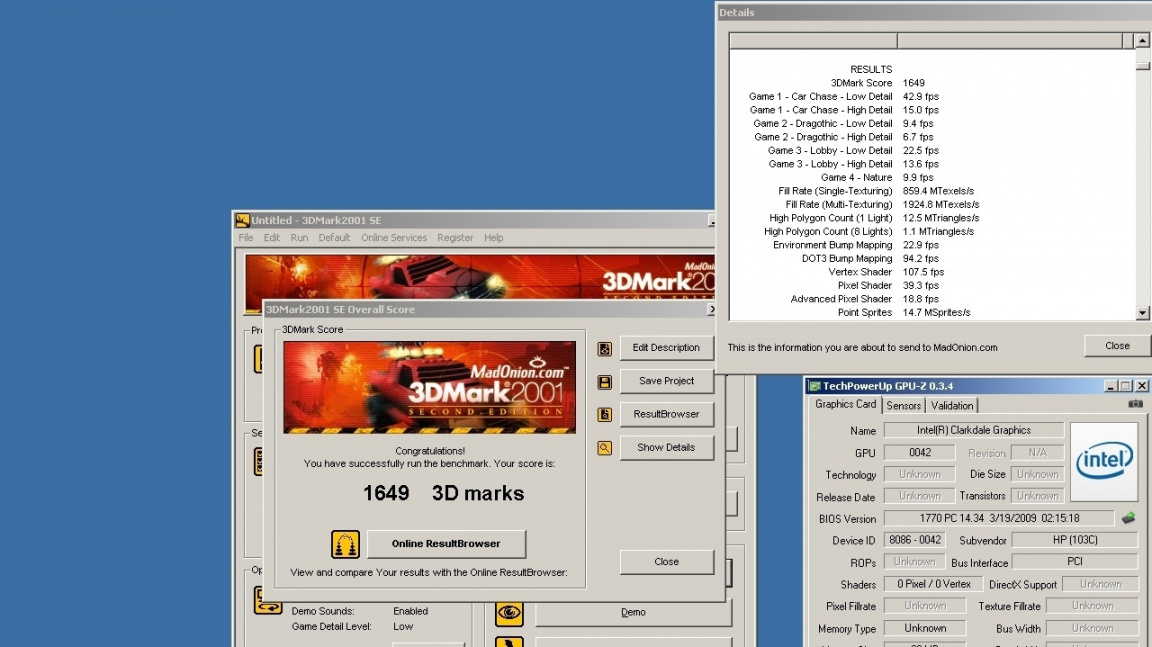Click the Intel logo in GPU-Z
Image resolution: width=1152 pixels, height=647 pixels.
pos(1104,461)
